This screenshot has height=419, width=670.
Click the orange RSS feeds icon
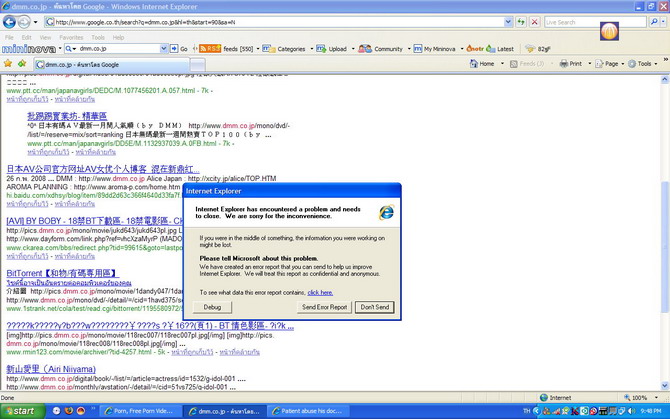(210, 49)
